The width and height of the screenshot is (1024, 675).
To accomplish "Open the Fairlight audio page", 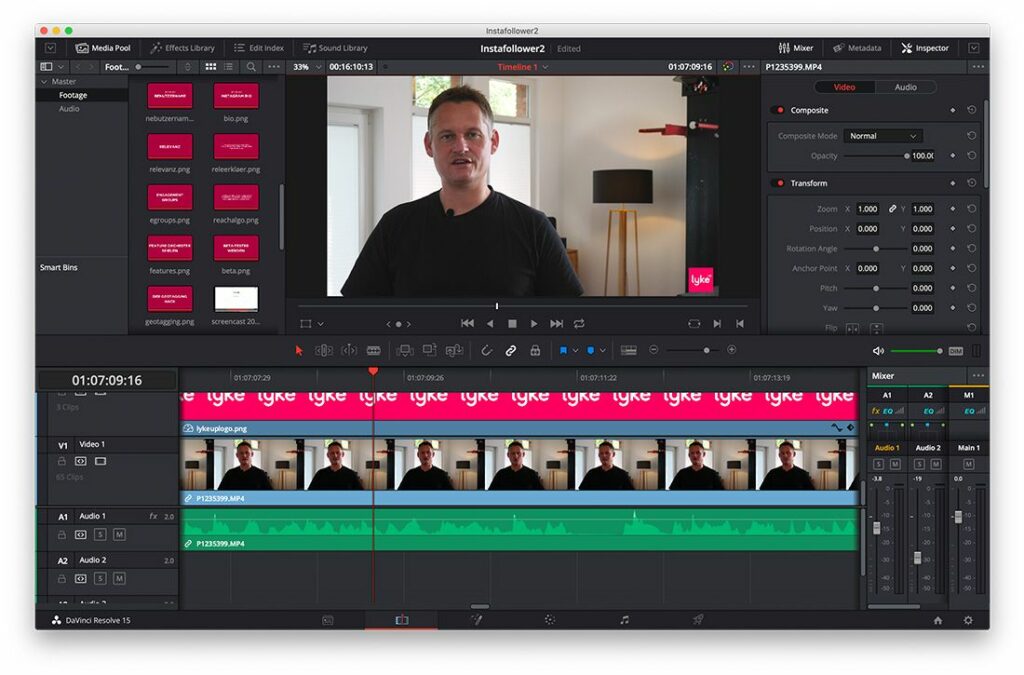I will (623, 620).
